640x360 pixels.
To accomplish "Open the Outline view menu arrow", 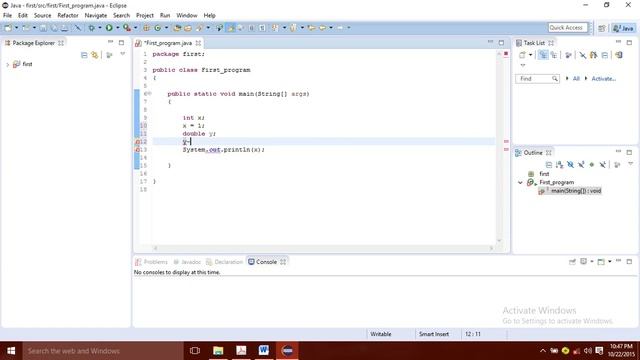I will pyautogui.click(x=630, y=164).
